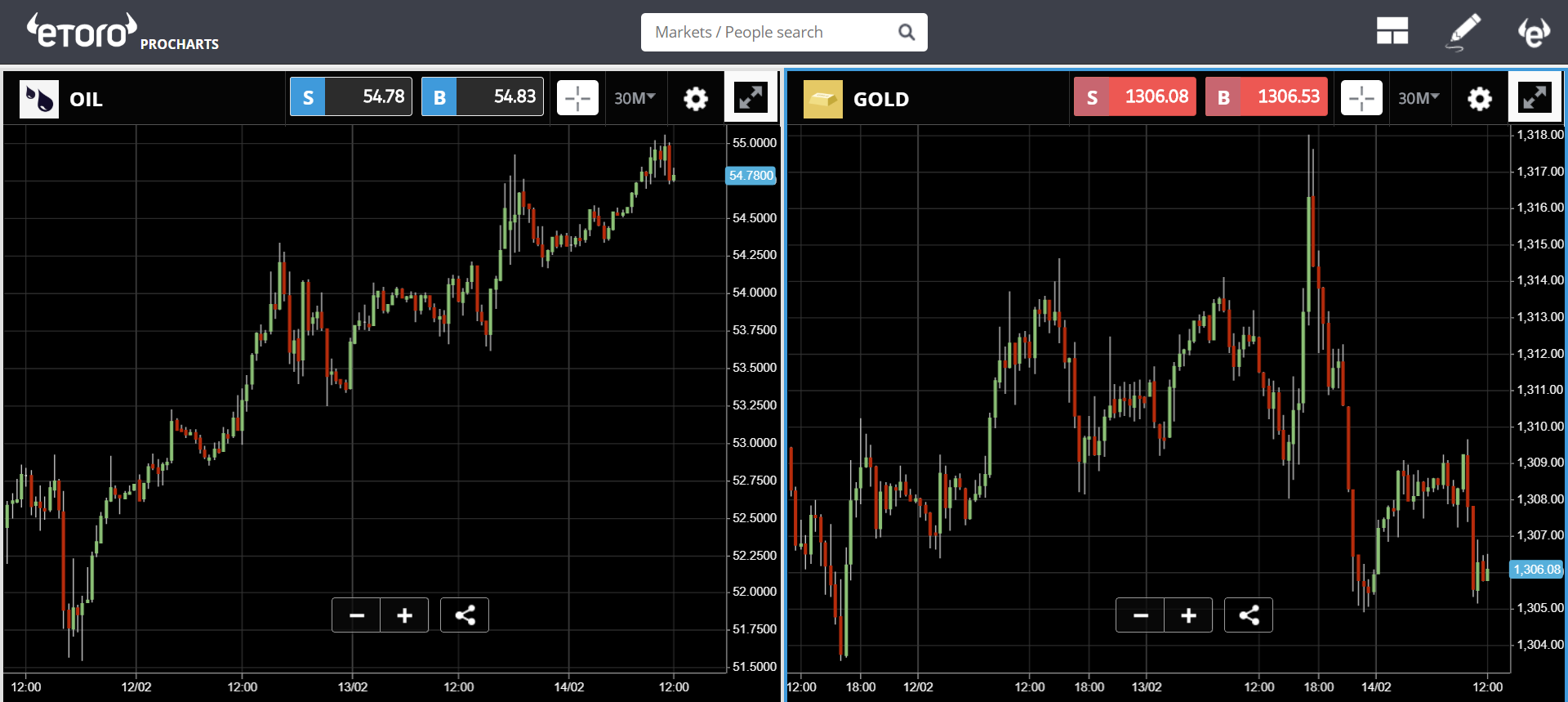
Task: Click the eToro bull logo icon
Action: click(1534, 32)
